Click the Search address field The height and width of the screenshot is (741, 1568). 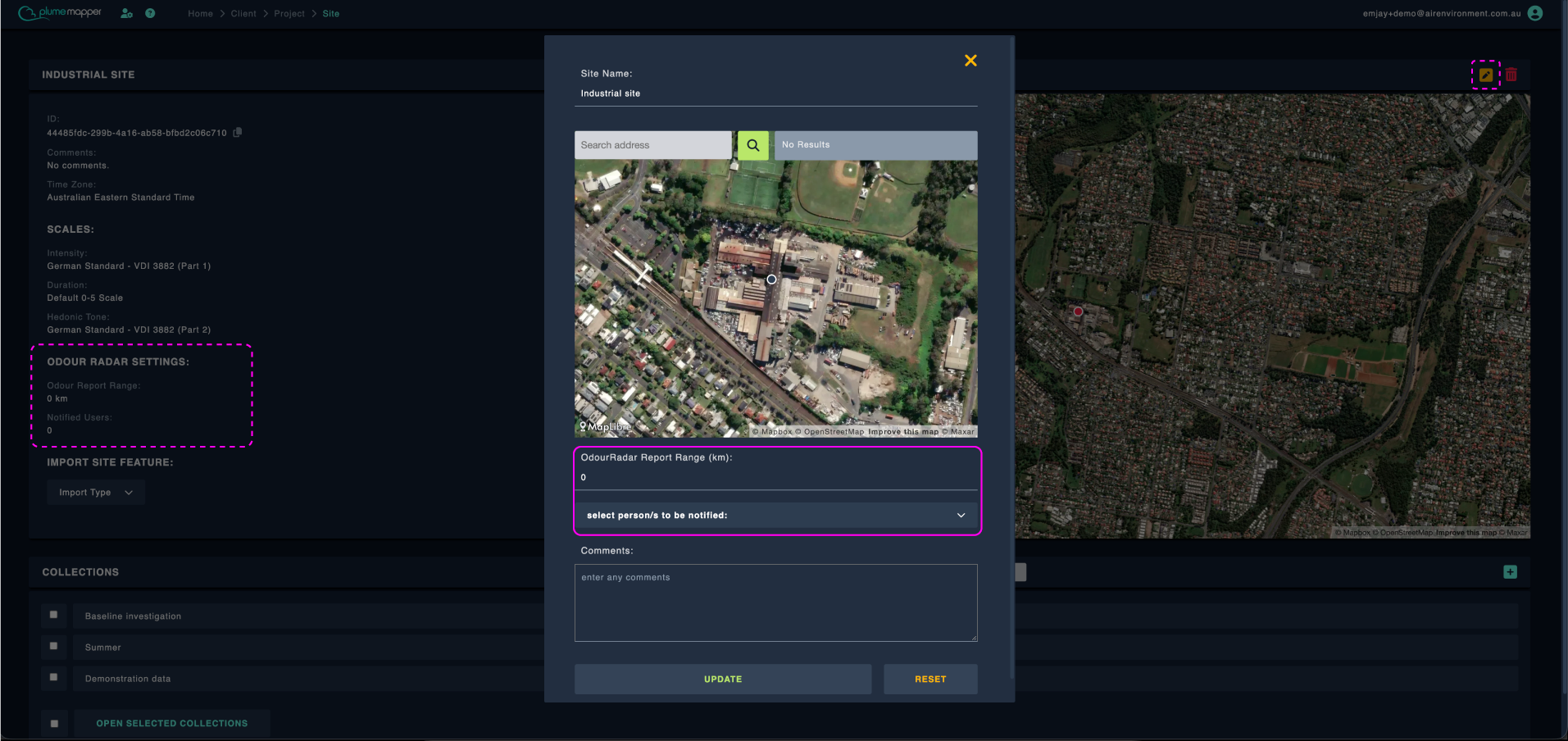pyautogui.click(x=653, y=145)
